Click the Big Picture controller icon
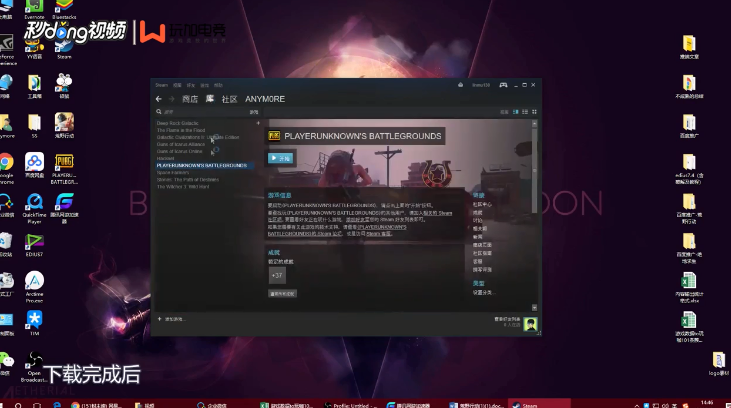731x408 pixels. pyautogui.click(x=503, y=85)
